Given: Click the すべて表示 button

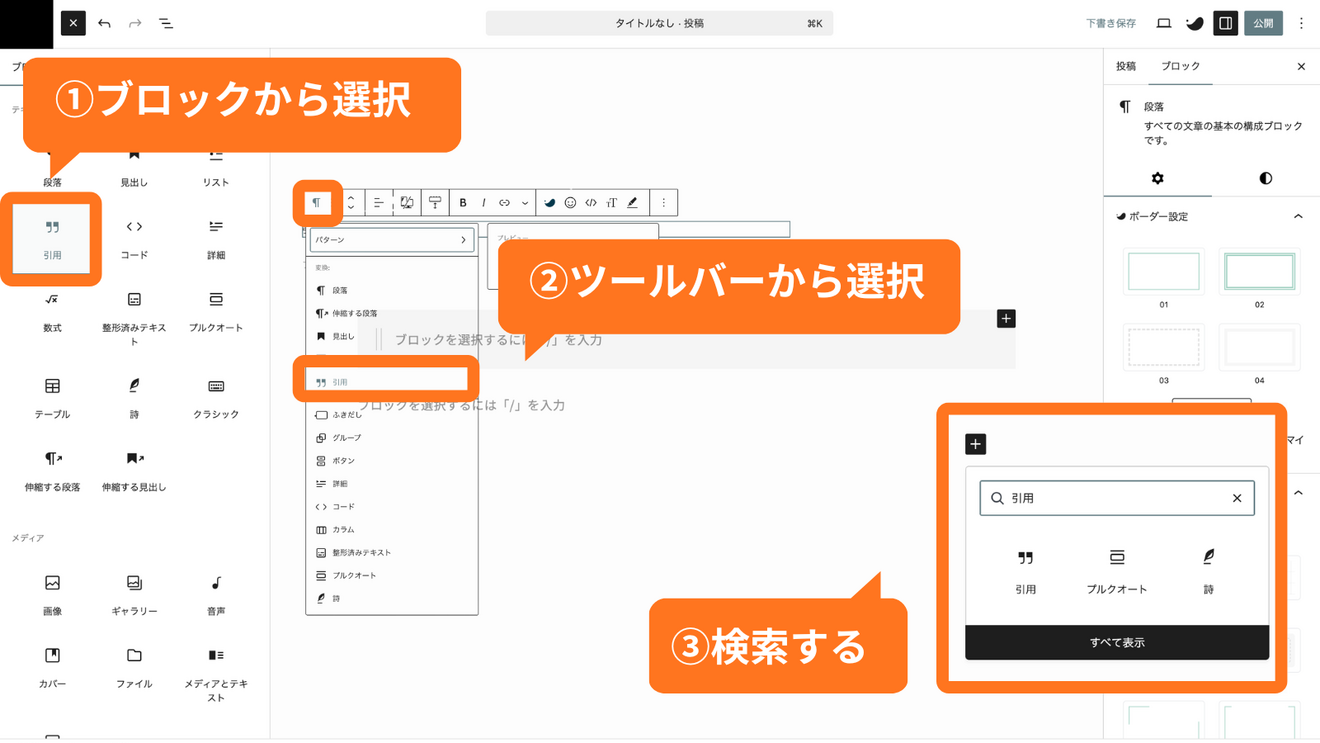Looking at the screenshot, I should [x=1117, y=642].
